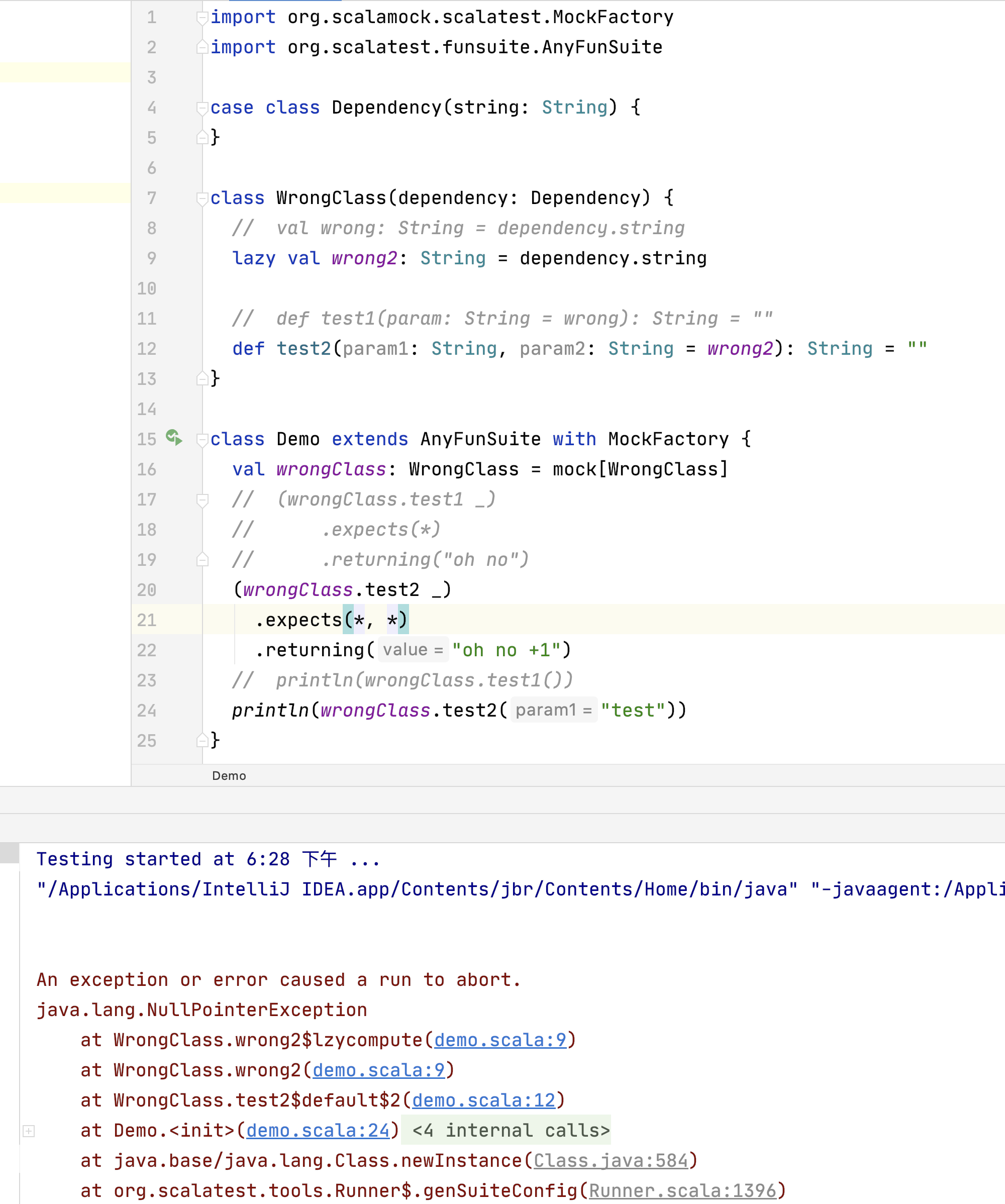Expand the 4 internal calls stack frames
Image resolution: width=1005 pixels, height=1204 pixels.
[x=29, y=1131]
